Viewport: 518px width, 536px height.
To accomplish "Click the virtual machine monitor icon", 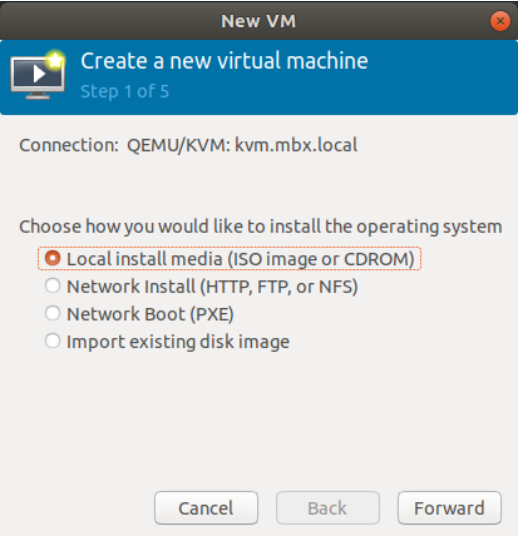I will 38,75.
